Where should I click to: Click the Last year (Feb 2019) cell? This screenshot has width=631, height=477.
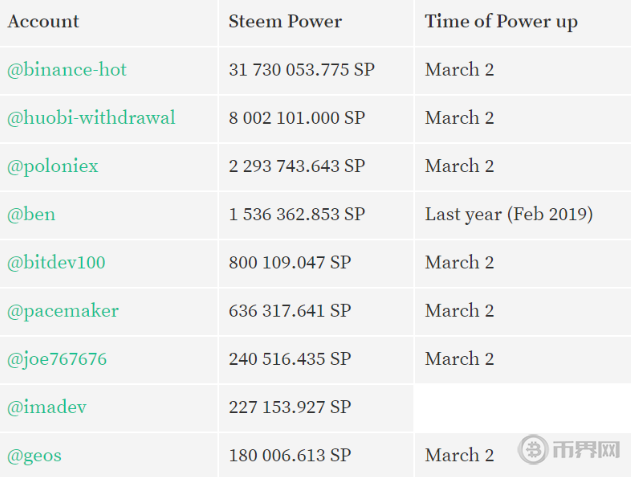tap(508, 214)
